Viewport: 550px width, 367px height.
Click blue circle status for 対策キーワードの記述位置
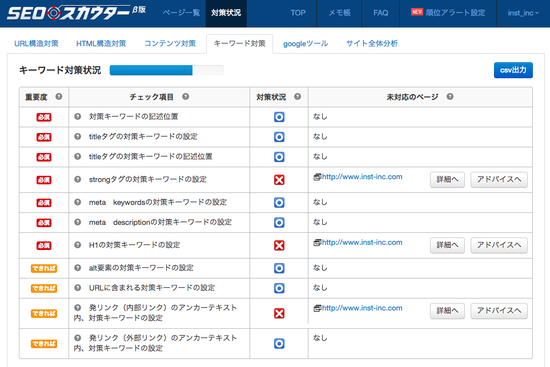click(279, 117)
